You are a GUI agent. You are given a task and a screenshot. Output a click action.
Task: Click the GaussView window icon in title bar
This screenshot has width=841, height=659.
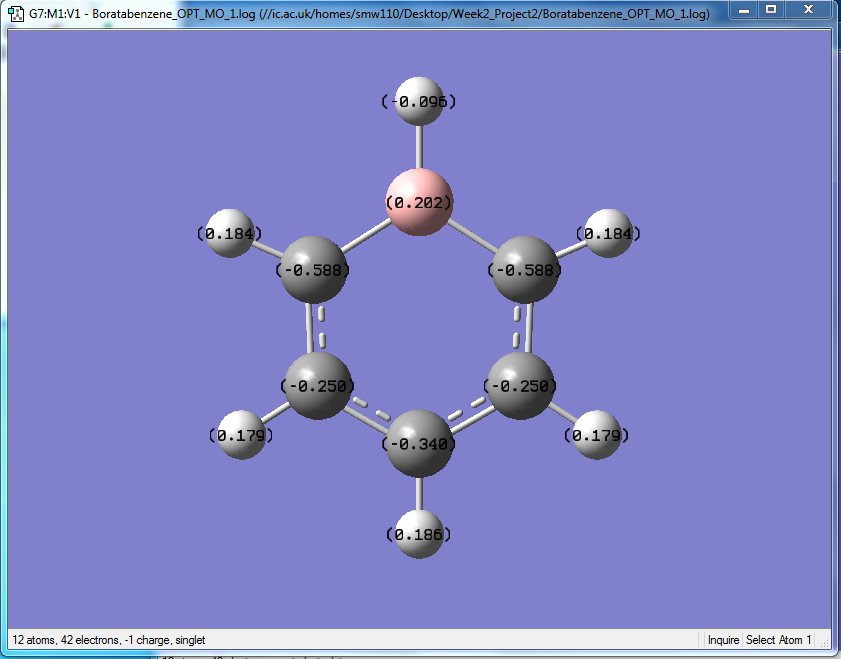point(16,13)
